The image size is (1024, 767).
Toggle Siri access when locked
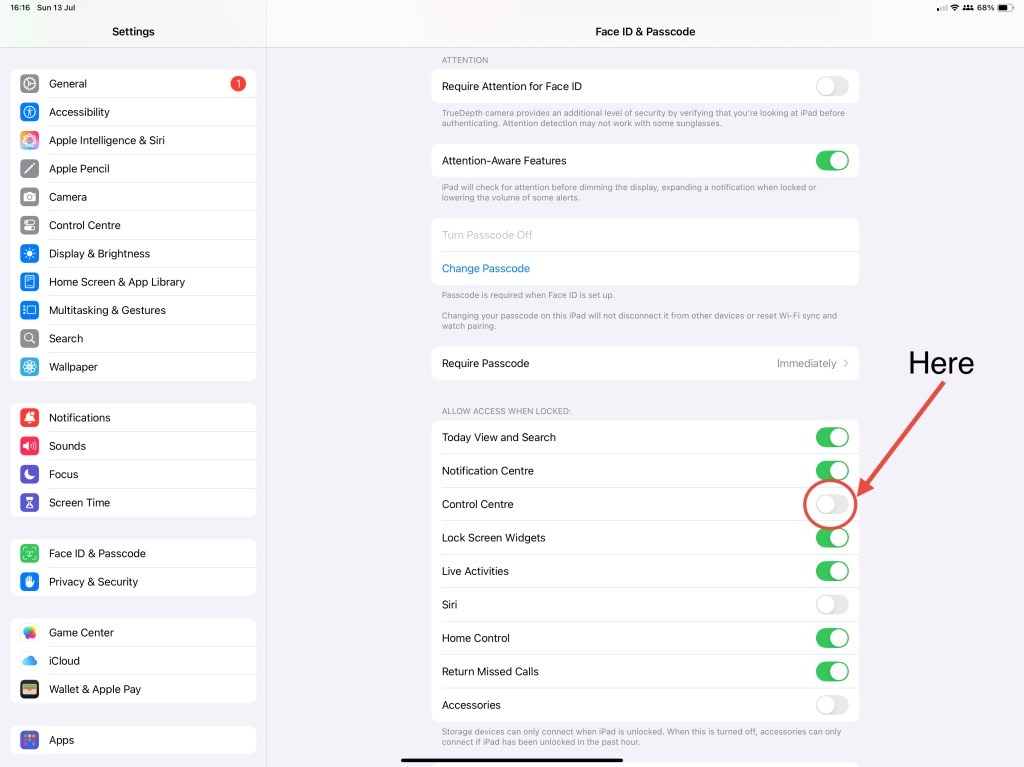[832, 605]
